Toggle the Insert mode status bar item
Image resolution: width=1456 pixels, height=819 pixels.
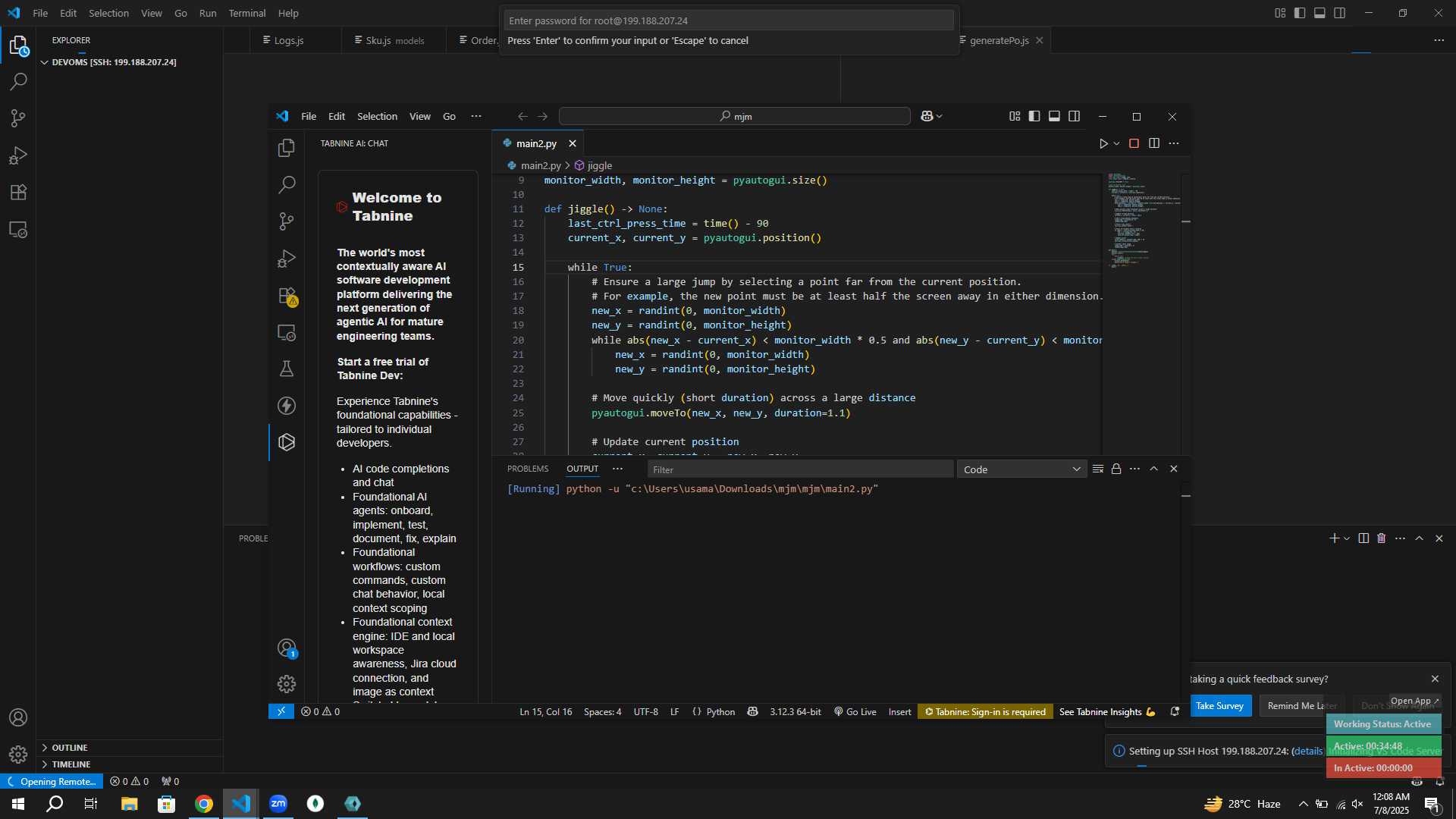click(899, 711)
